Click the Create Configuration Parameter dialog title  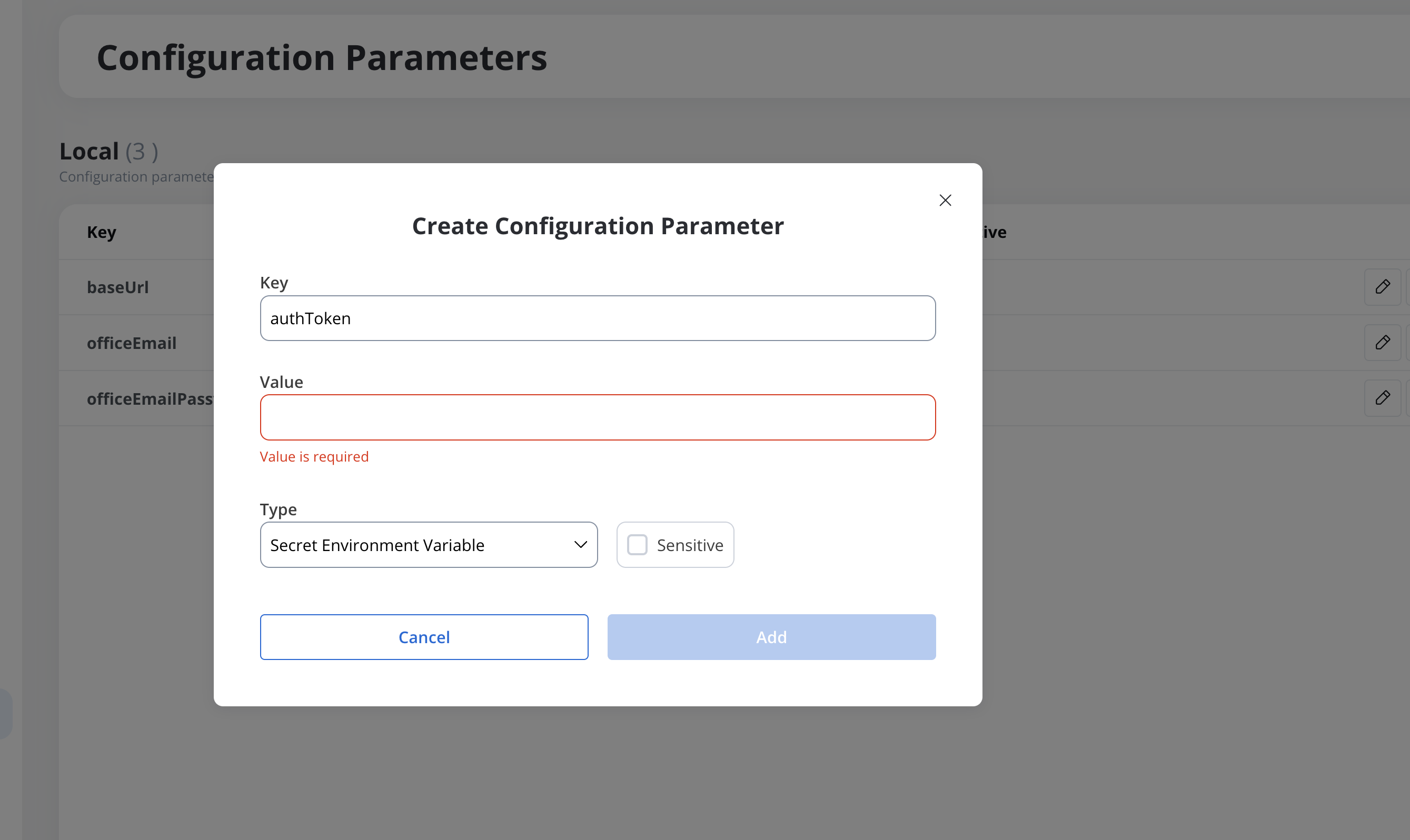click(598, 226)
